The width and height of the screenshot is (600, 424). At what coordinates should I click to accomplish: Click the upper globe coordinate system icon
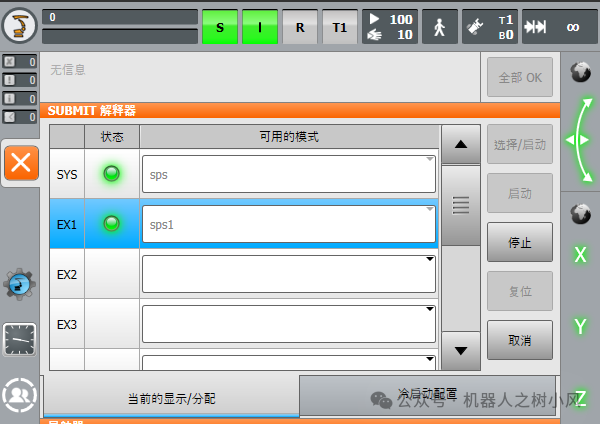point(580,72)
